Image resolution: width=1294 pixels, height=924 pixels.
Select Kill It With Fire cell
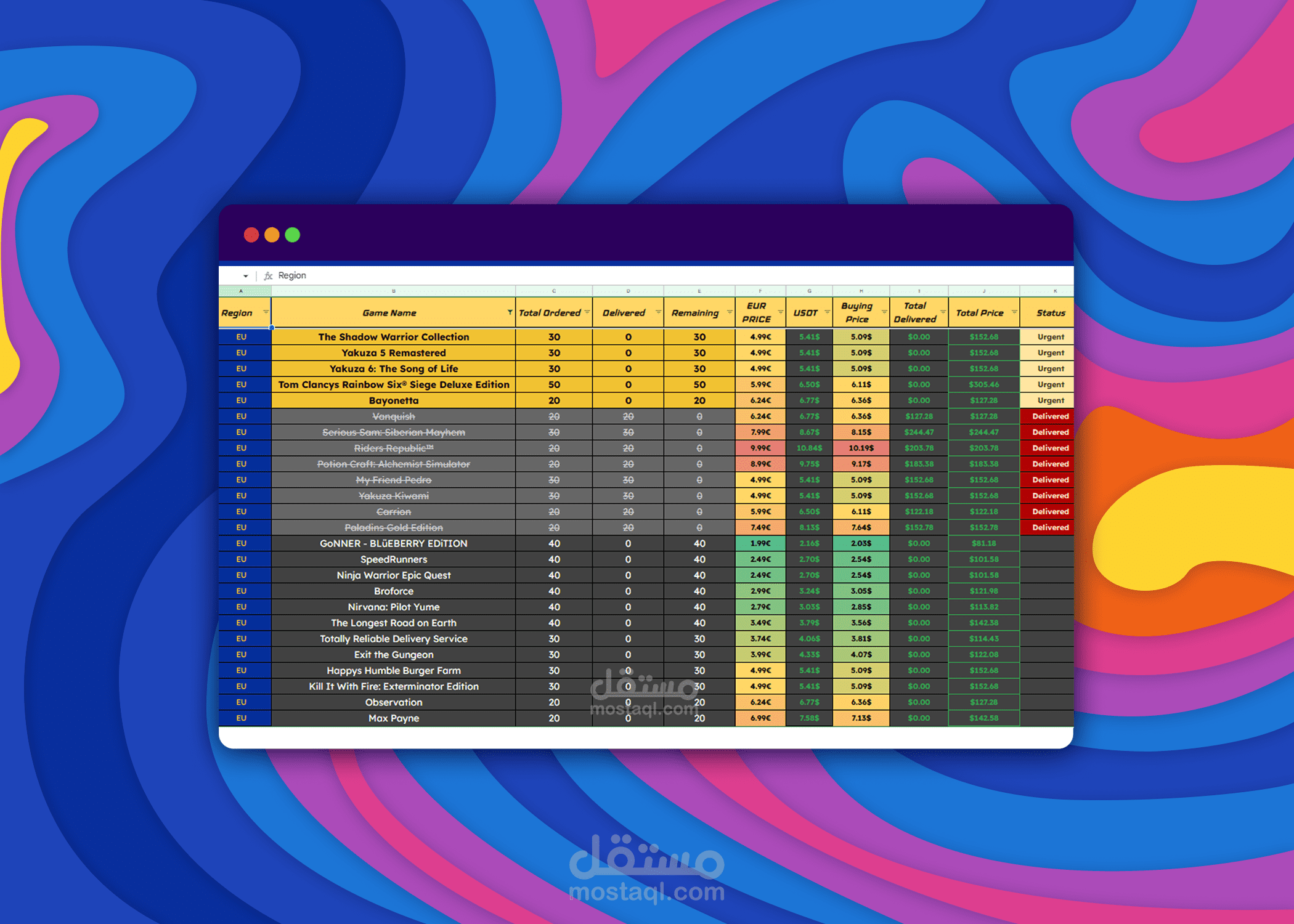click(x=394, y=686)
